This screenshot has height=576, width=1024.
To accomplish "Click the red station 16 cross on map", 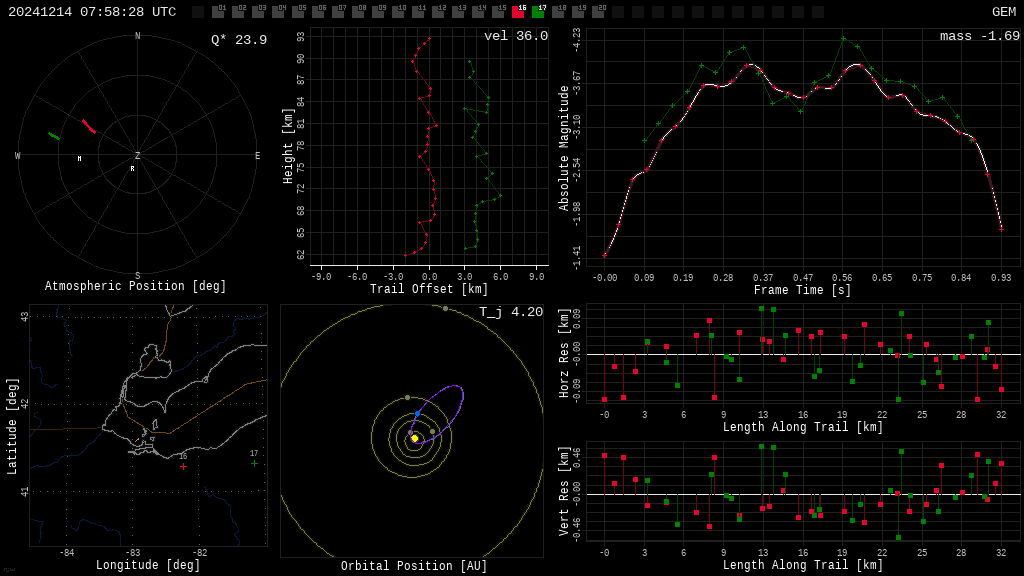I will click(184, 466).
